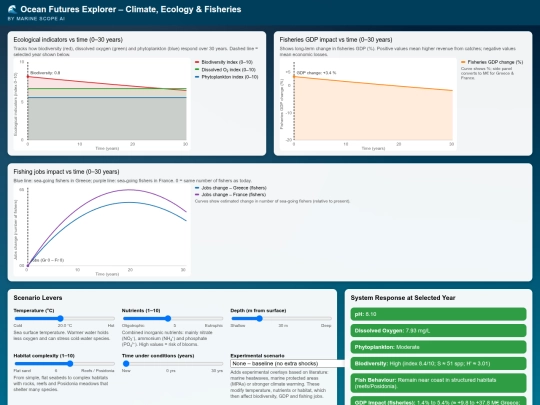Click the GDP impact (fisheries) card

point(438,401)
